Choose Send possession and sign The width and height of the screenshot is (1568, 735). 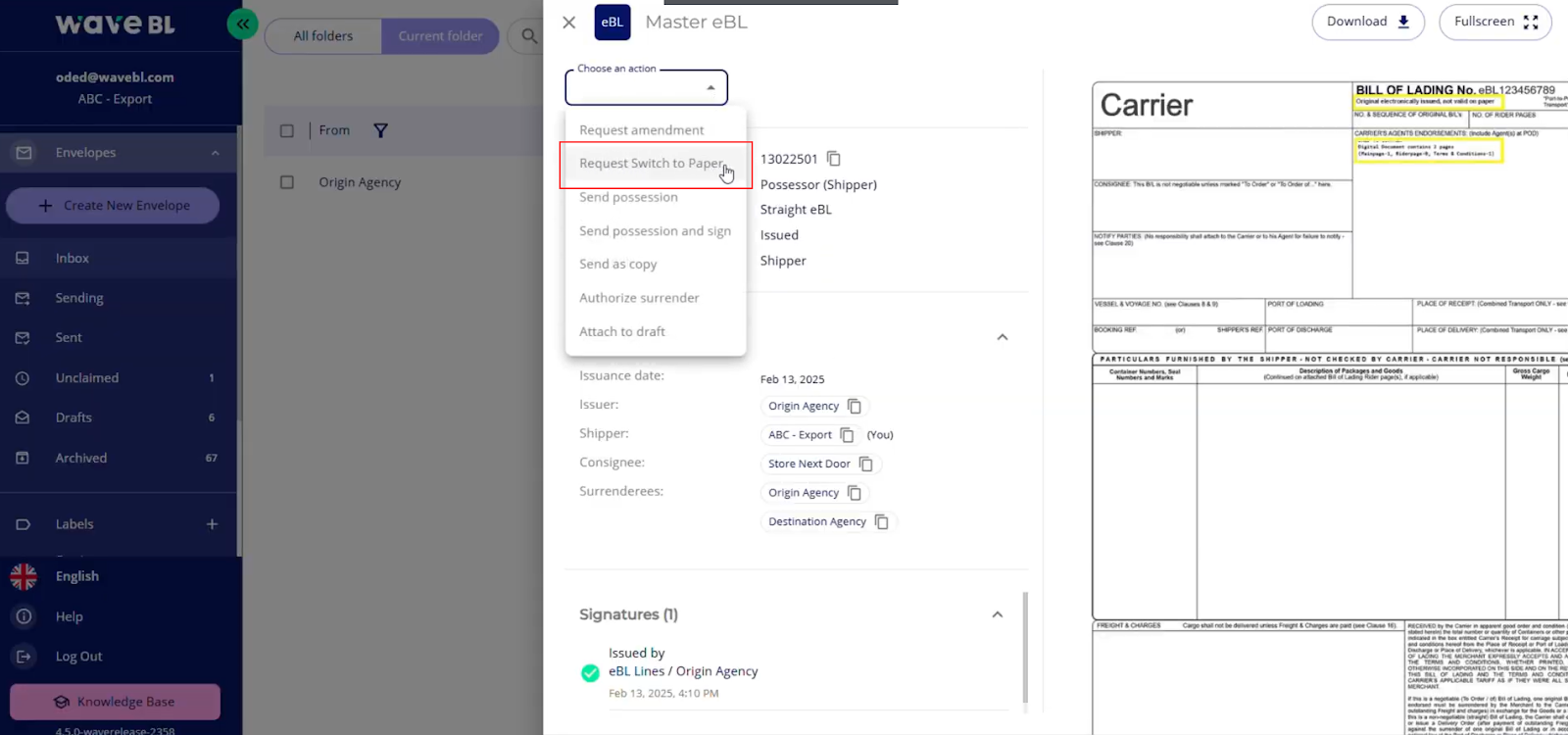point(656,231)
